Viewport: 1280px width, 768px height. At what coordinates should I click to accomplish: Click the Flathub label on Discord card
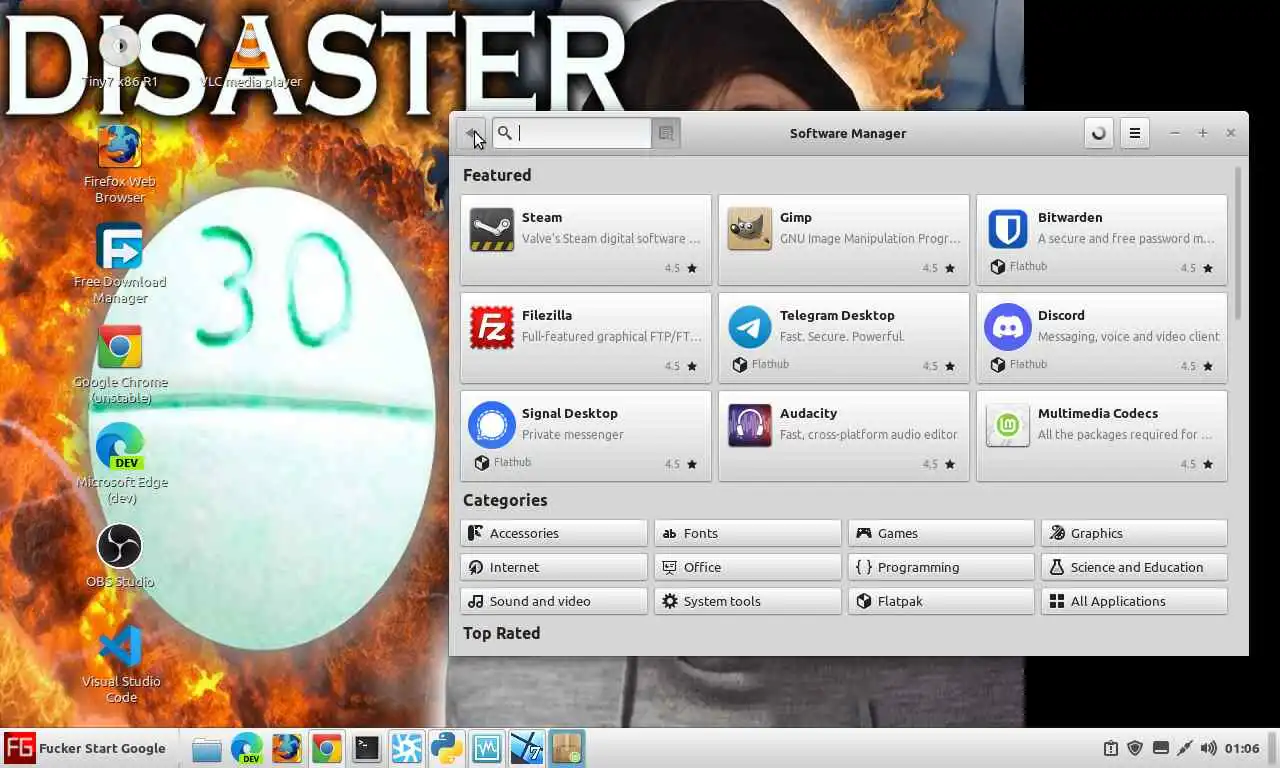click(x=1028, y=364)
